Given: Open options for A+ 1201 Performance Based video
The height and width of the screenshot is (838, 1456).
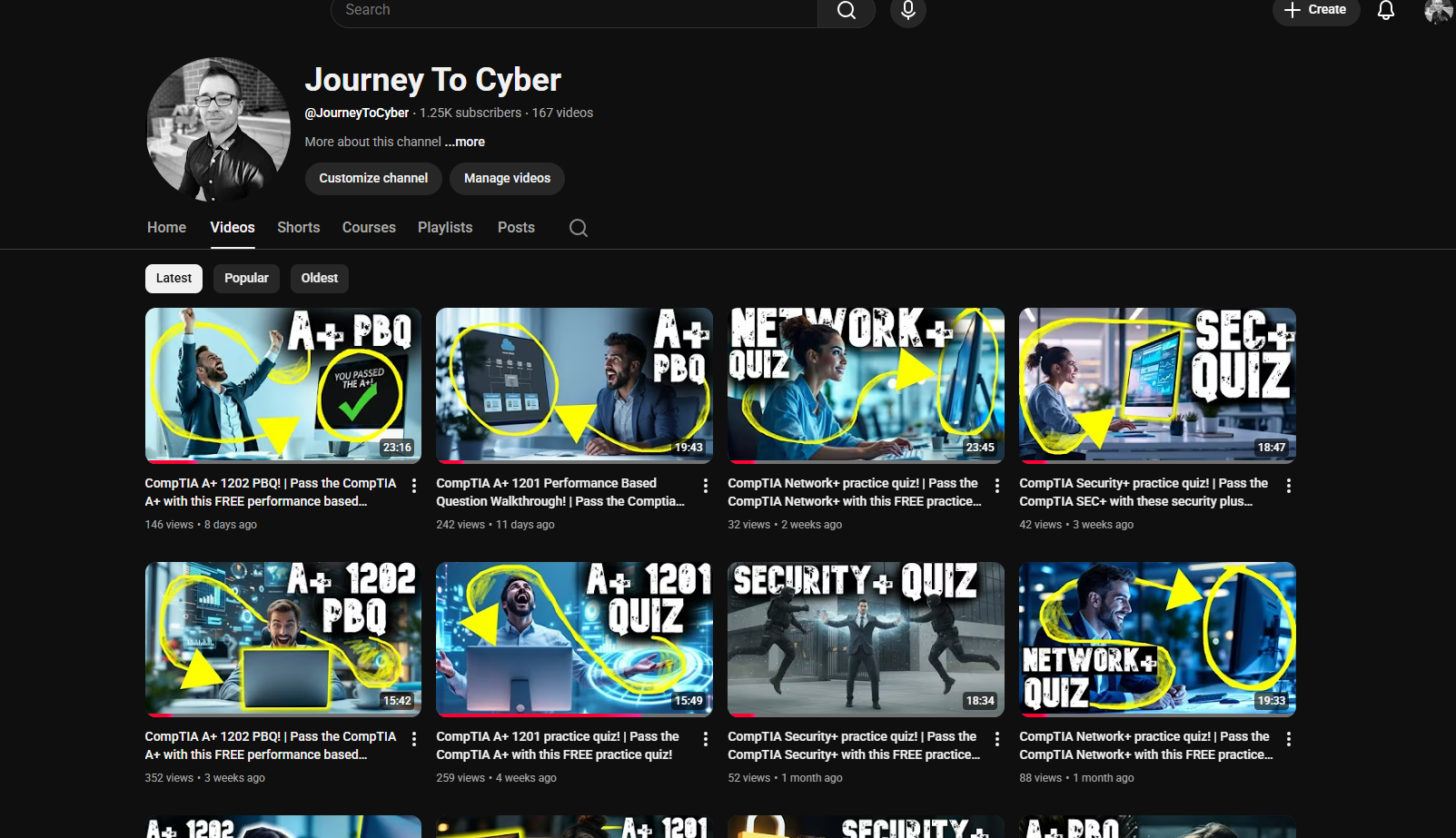Looking at the screenshot, I should click(x=706, y=486).
